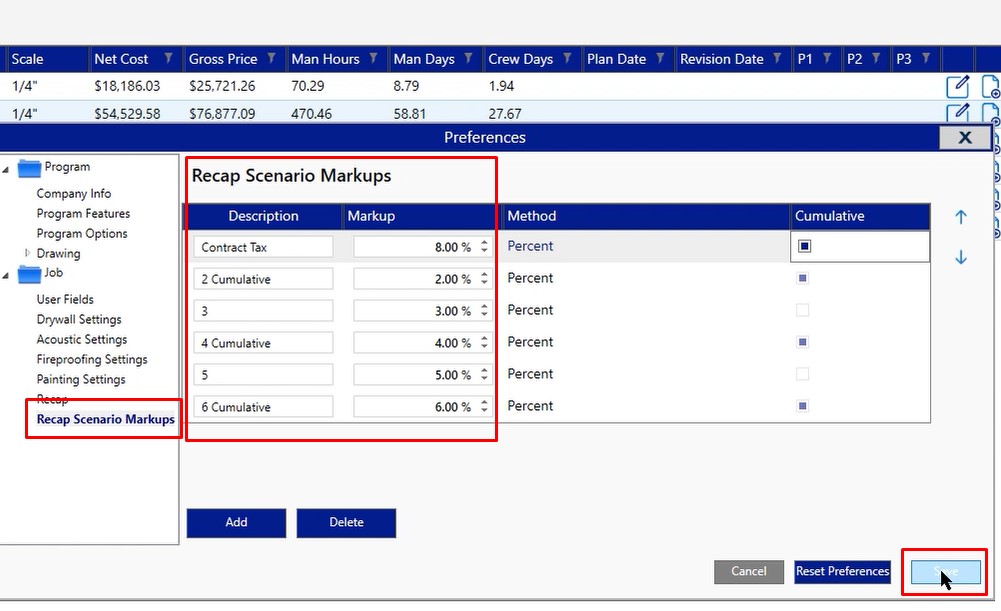Toggle Cumulative checkbox for Contract Tax
Viewport: 1001px width, 611px height.
coord(803,246)
